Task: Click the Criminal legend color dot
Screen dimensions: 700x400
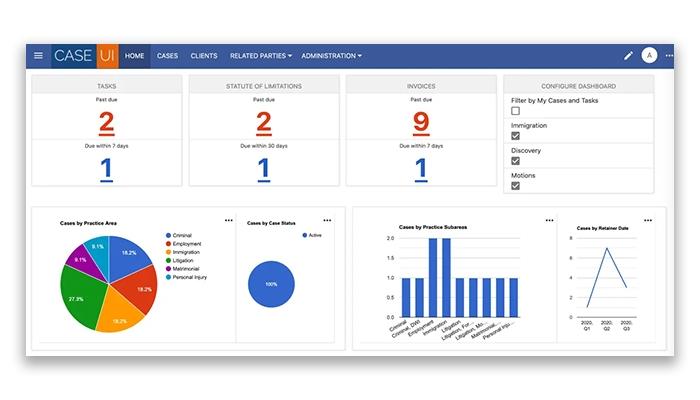Action: (x=168, y=235)
